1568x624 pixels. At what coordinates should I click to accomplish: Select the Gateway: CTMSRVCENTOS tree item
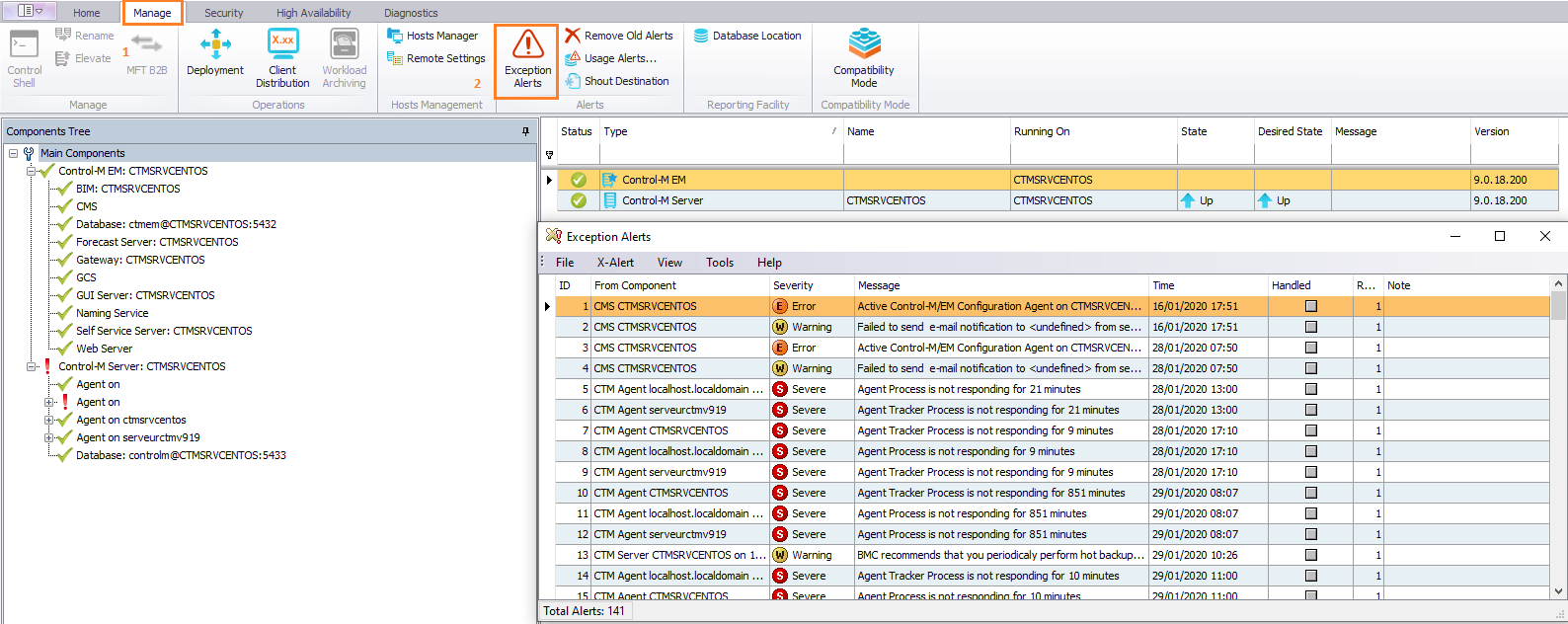(140, 260)
